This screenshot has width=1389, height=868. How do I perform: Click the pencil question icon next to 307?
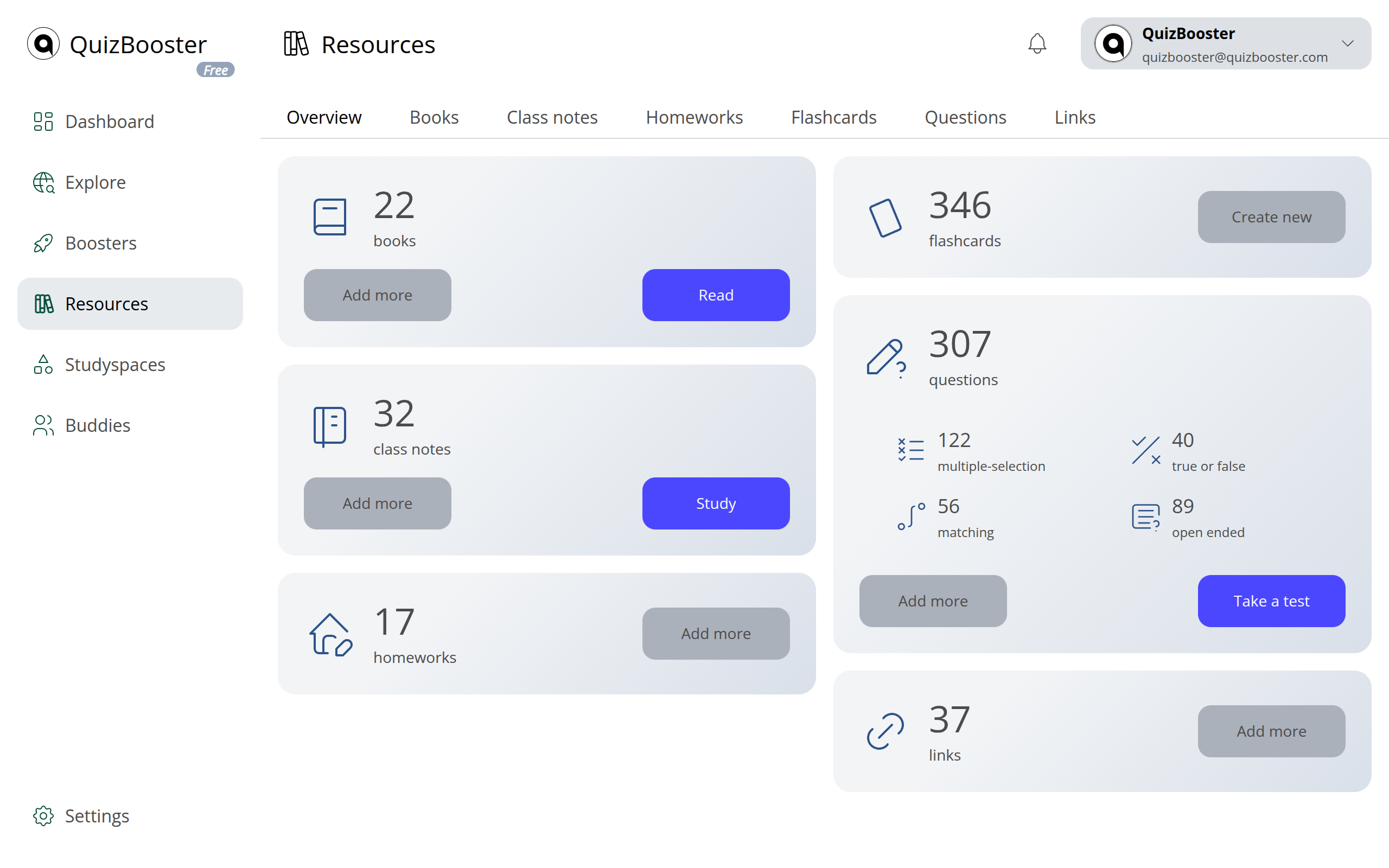(x=886, y=358)
